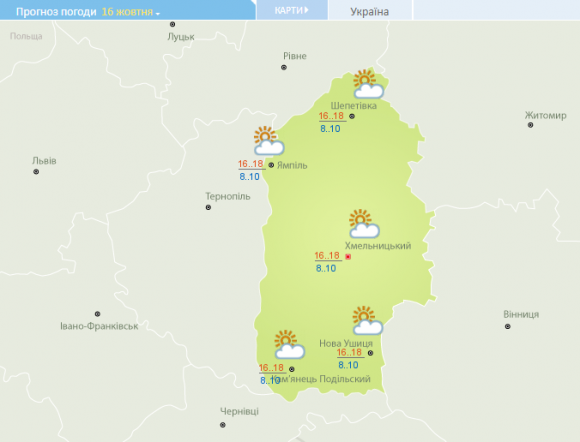Click Ямпіль night temperature 8..10
This screenshot has height=442, width=580.
click(249, 177)
